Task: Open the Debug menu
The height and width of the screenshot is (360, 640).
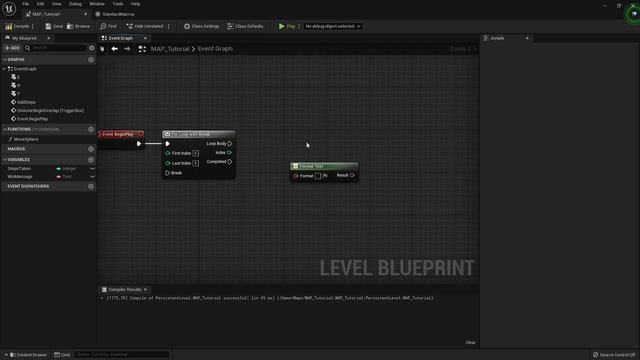Action: pos(75,4)
